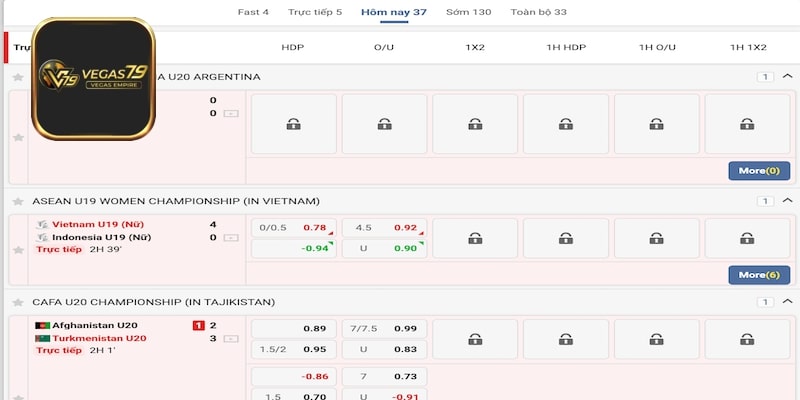This screenshot has height=400, width=800.
Task: Switch to the Trực tiếp 5 tab
Action: pyautogui.click(x=315, y=12)
